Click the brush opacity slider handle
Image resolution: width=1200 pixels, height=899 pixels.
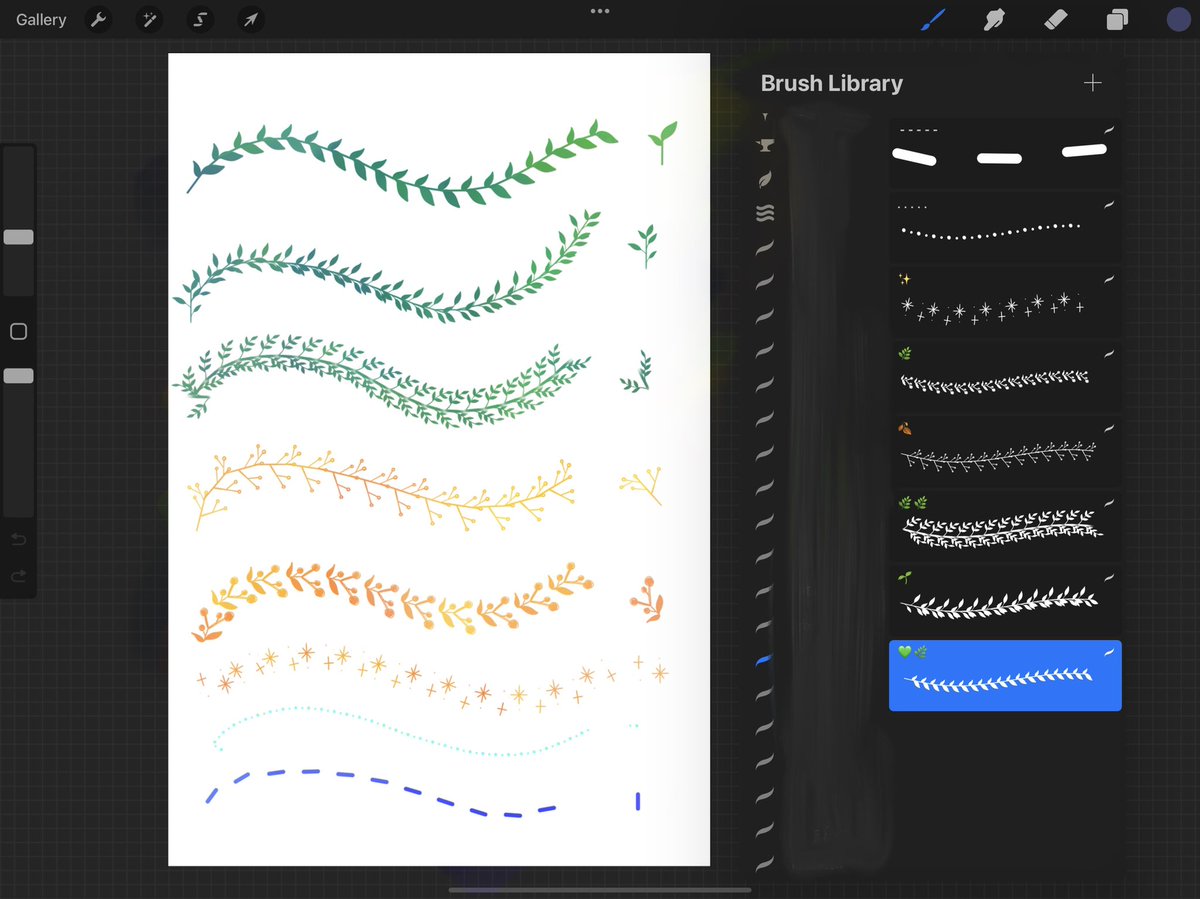pos(18,376)
